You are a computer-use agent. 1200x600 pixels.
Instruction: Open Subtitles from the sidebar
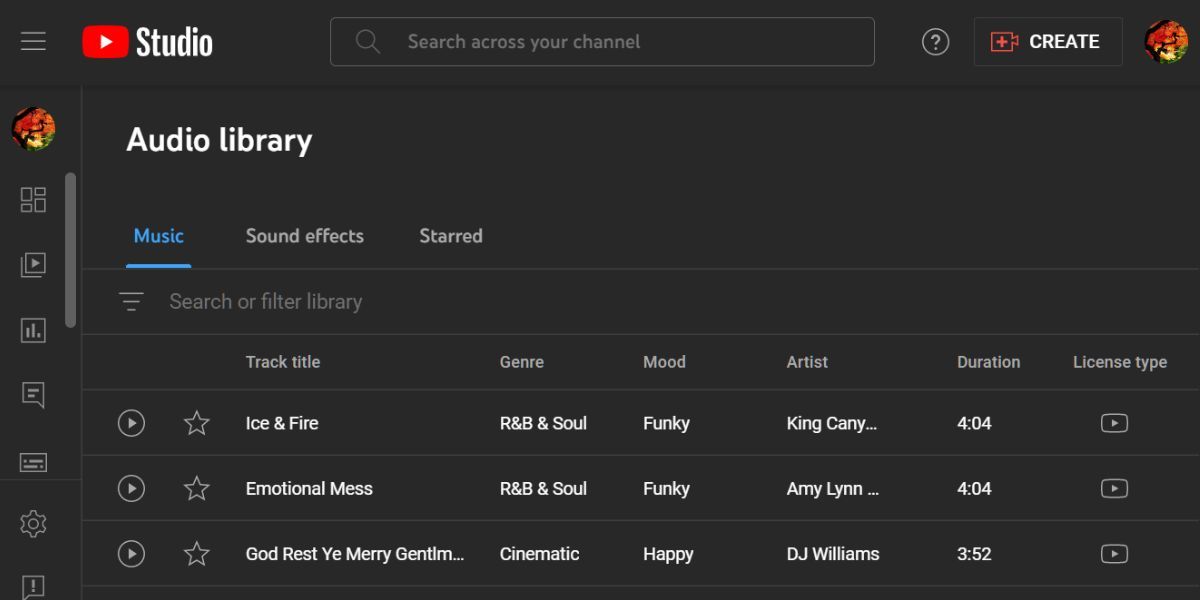pos(33,461)
